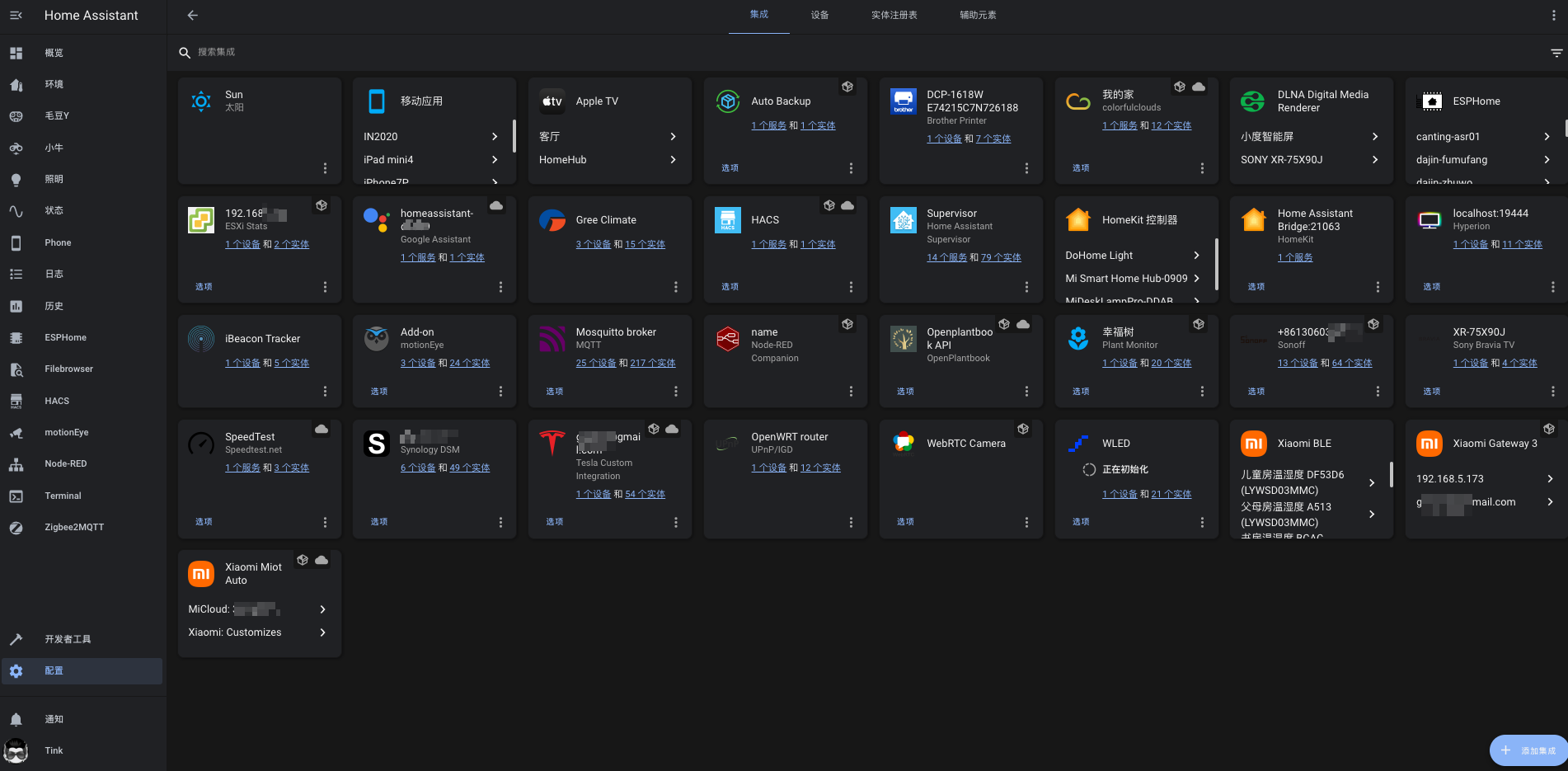Open 选项 on the Auto Backup card
1568x771 pixels.
[730, 168]
